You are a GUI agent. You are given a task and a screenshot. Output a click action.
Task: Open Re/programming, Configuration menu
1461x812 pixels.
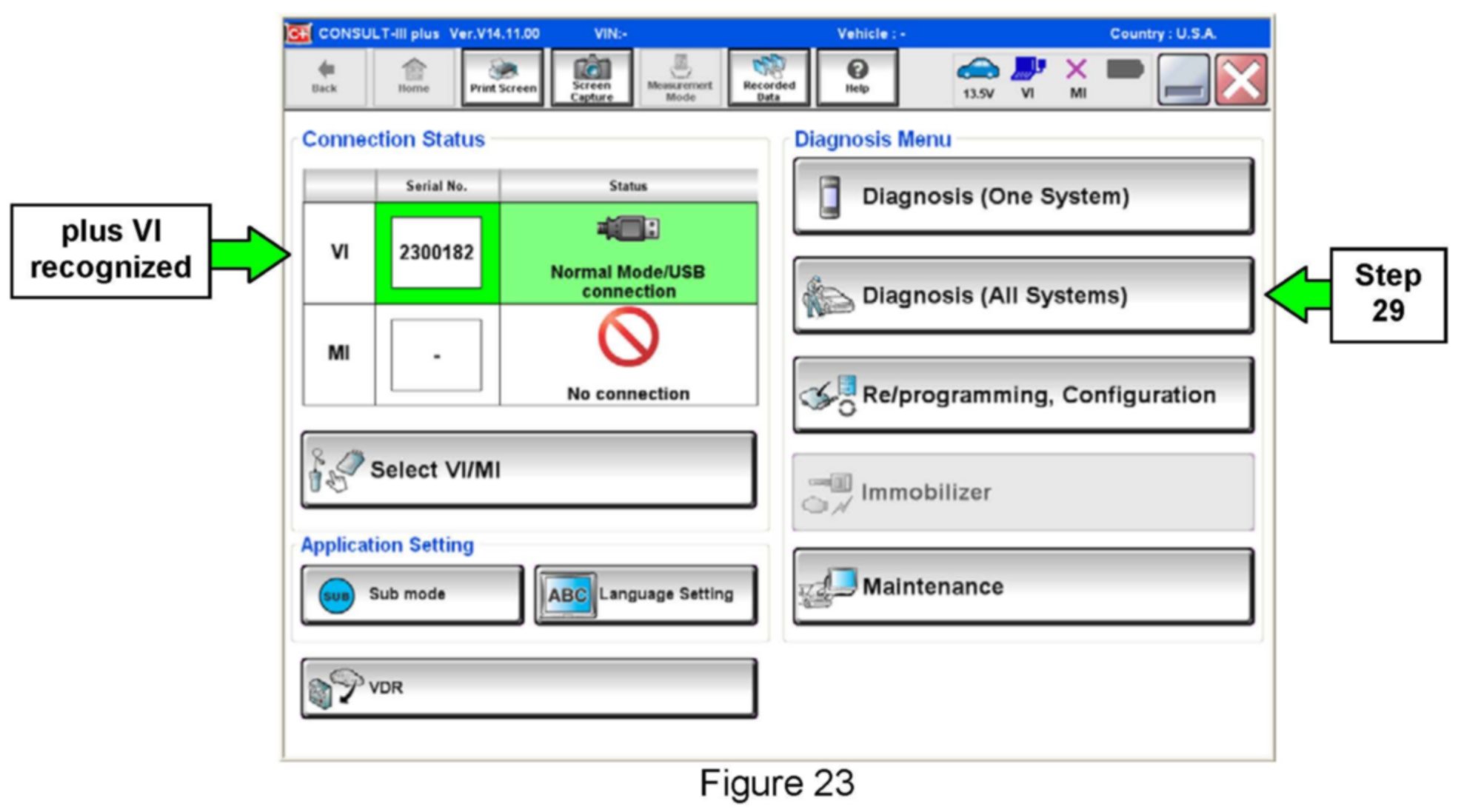coord(1023,395)
